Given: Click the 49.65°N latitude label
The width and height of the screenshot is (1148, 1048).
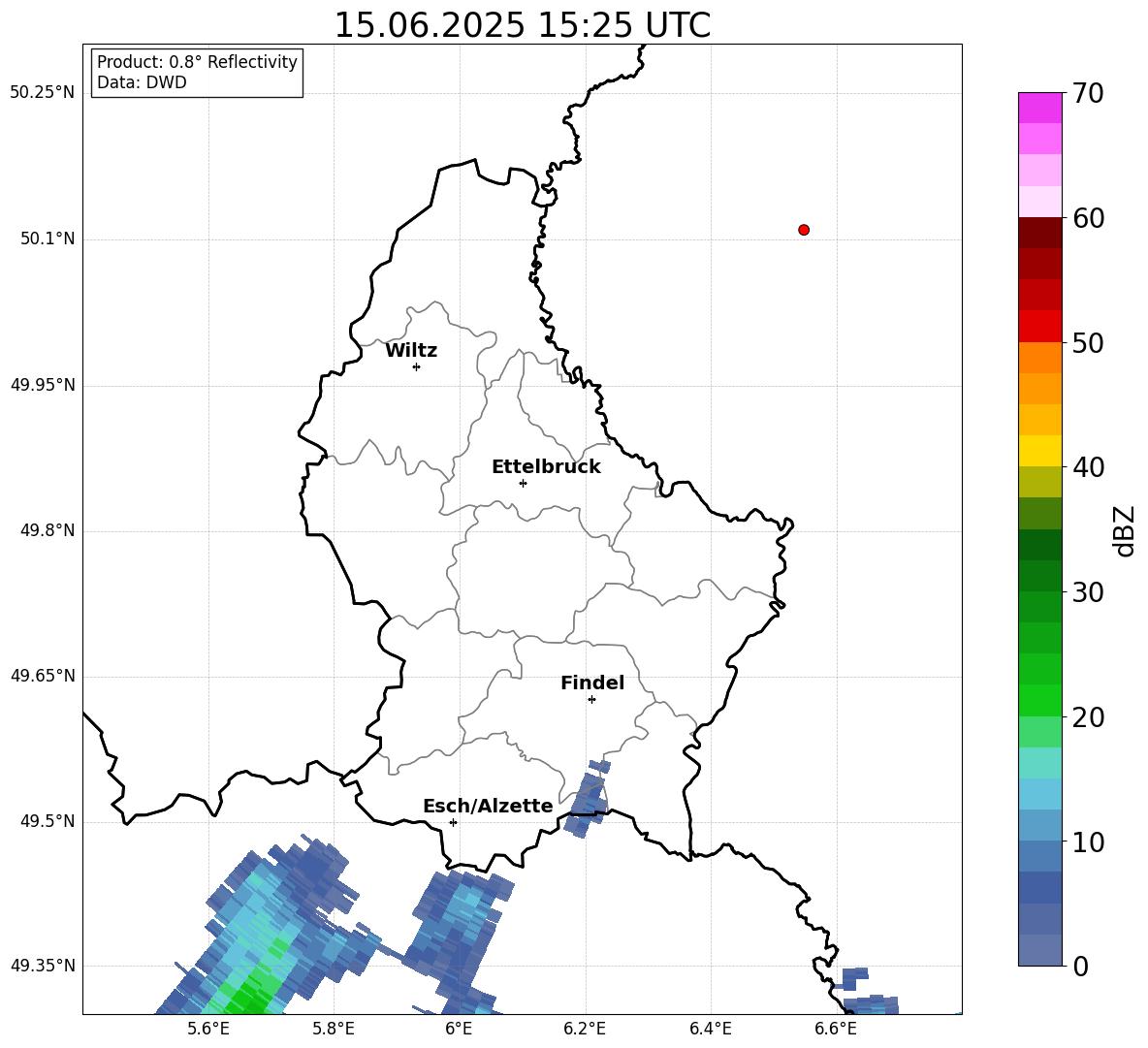Looking at the screenshot, I should (x=43, y=676).
